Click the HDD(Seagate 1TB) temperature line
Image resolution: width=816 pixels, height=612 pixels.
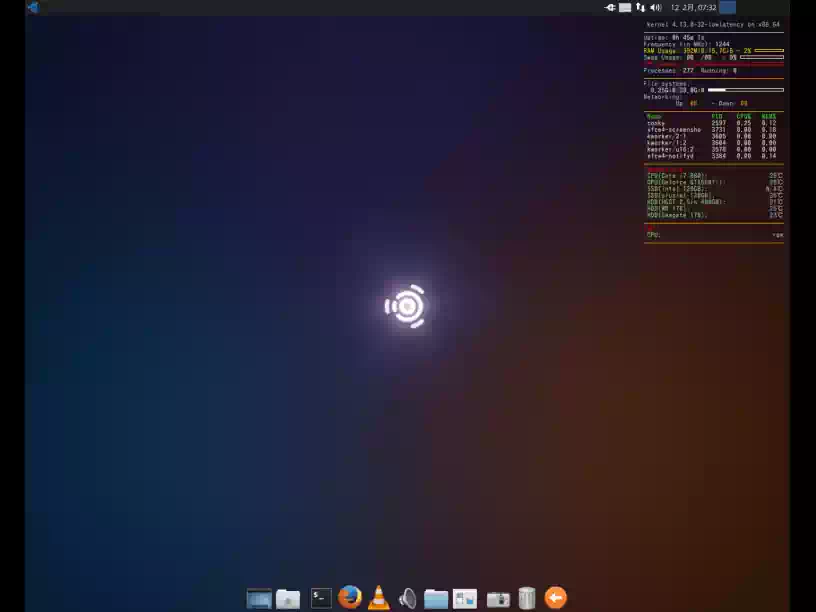coord(715,215)
